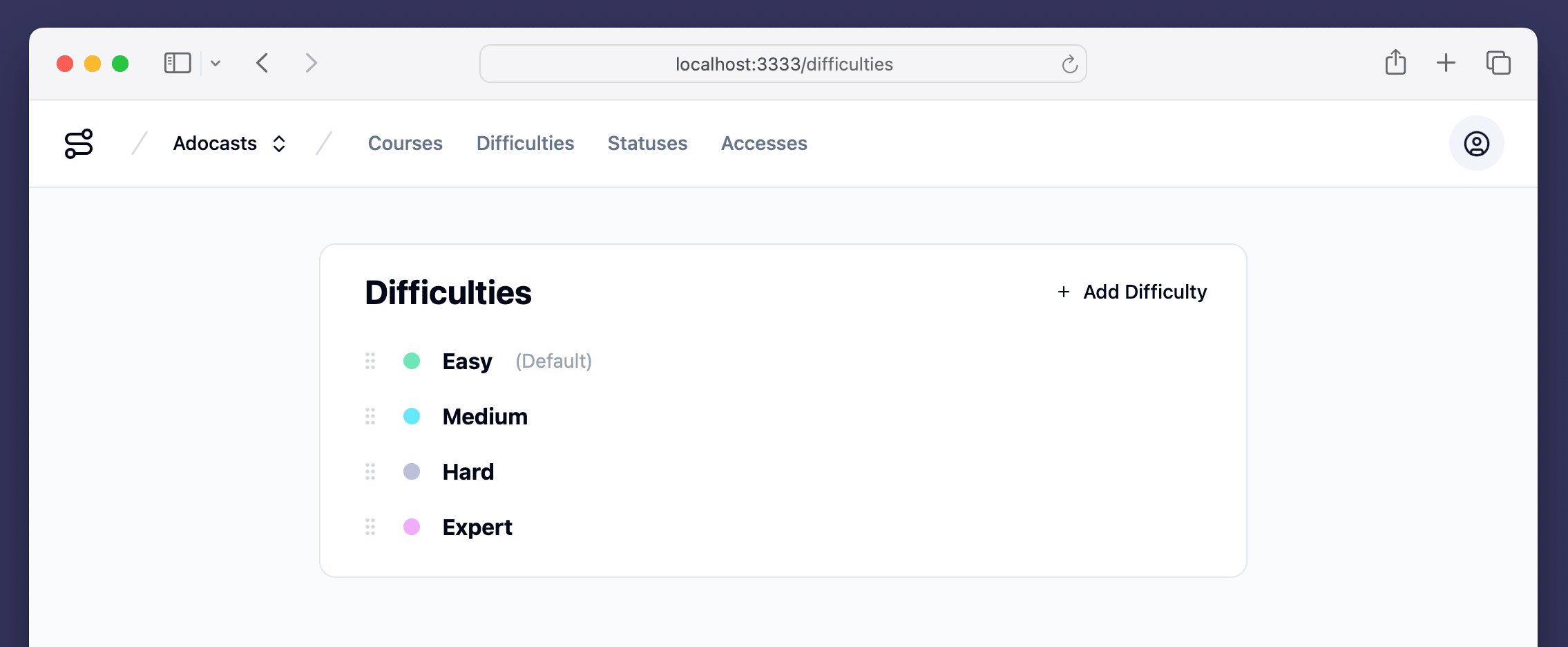Click the browser share icon
This screenshot has width=1568, height=647.
(x=1395, y=63)
